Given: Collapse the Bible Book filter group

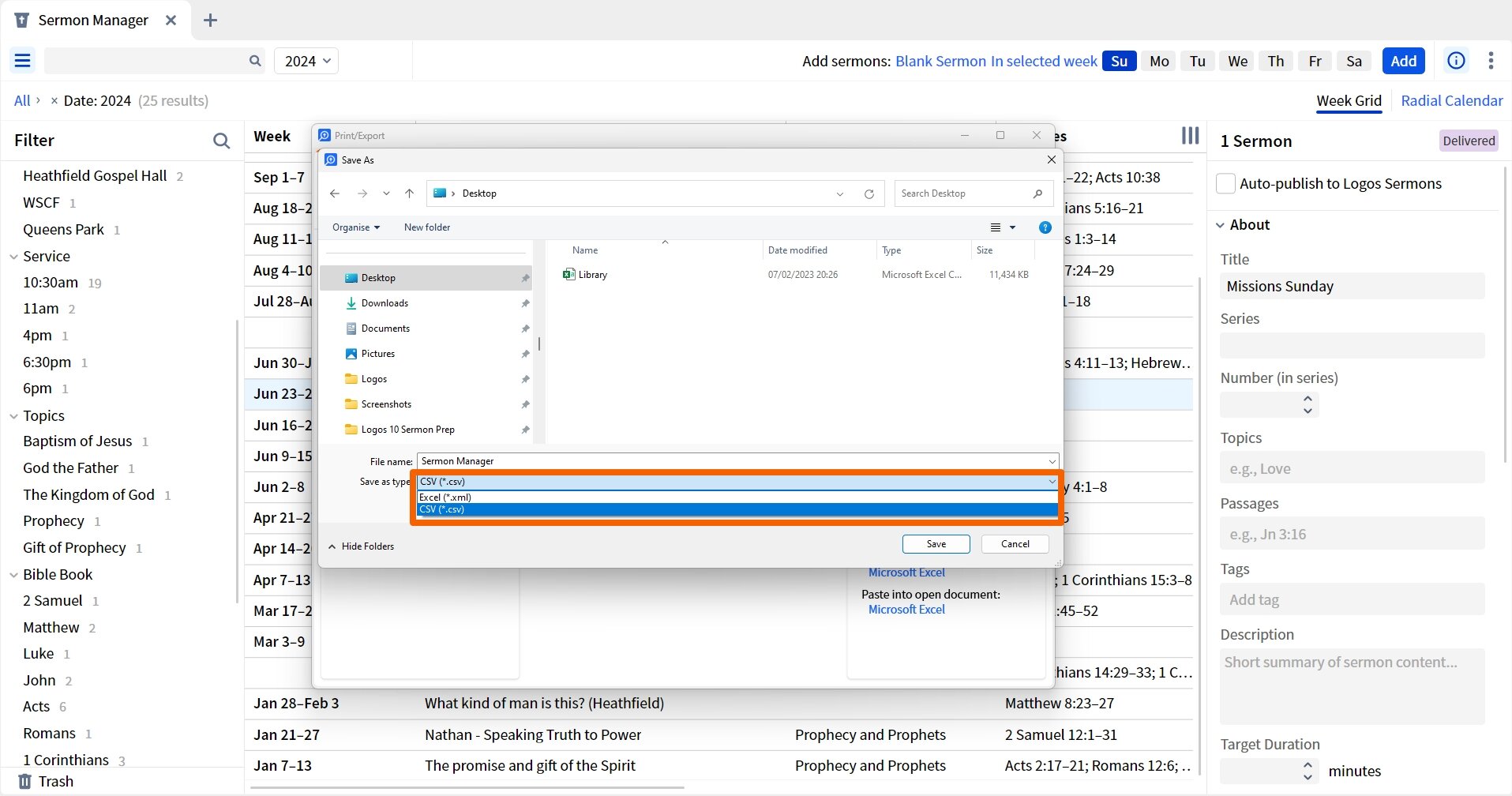Looking at the screenshot, I should [13, 575].
